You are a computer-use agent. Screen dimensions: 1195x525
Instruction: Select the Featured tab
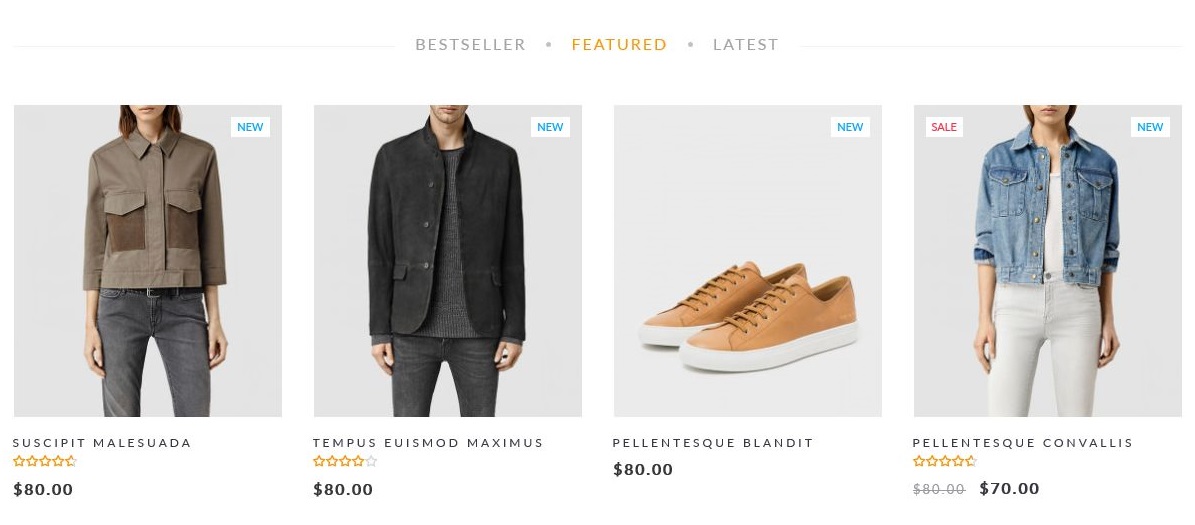point(619,44)
